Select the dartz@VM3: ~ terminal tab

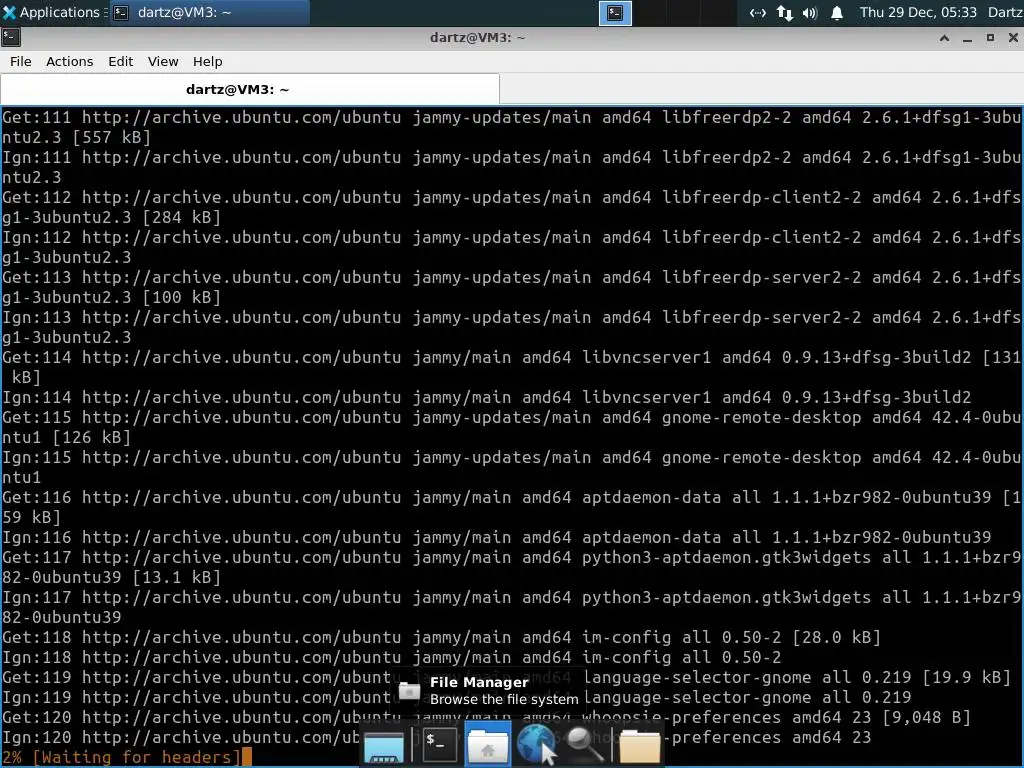tap(249, 89)
